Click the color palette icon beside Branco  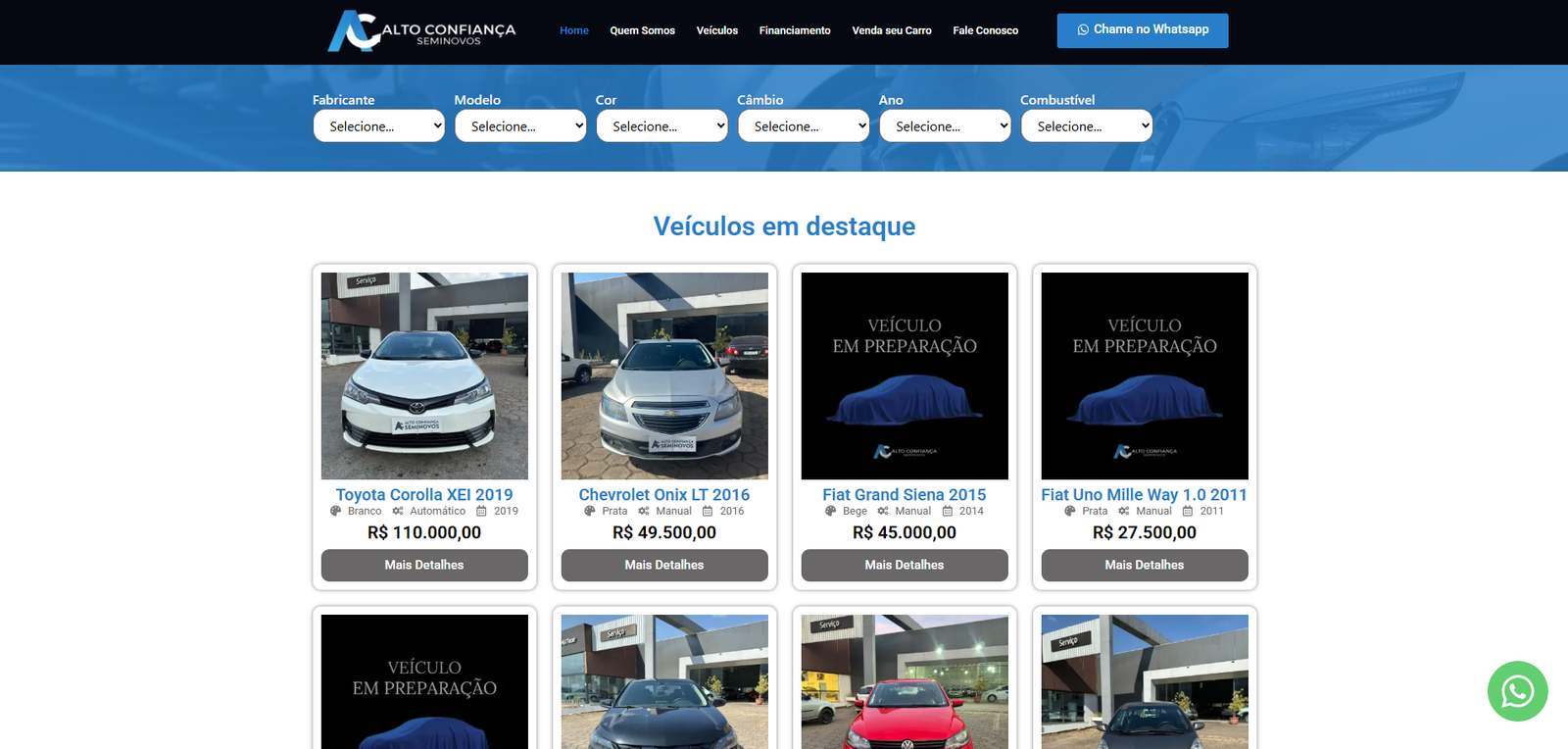(335, 511)
